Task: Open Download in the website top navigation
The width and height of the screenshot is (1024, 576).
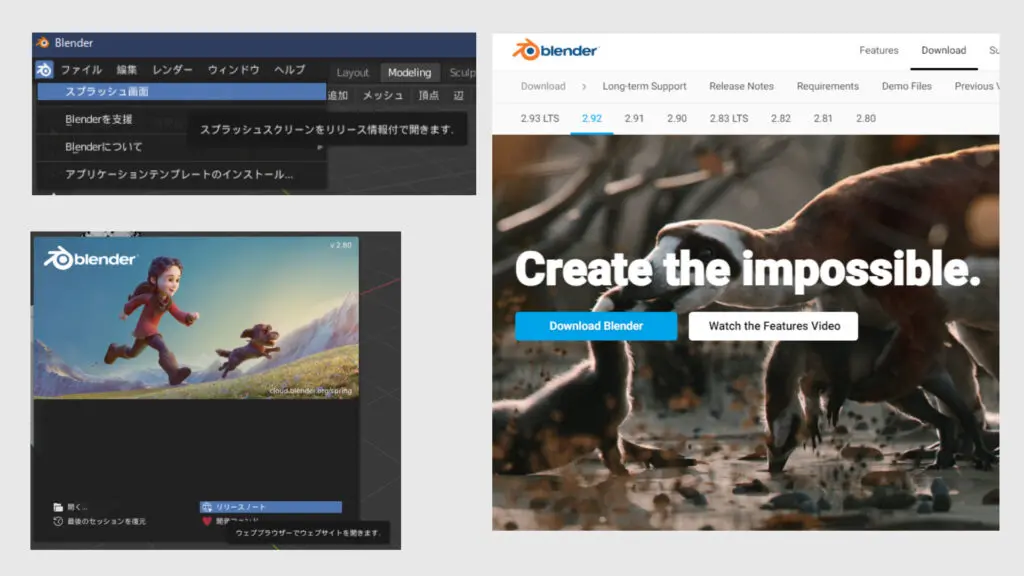Action: click(944, 50)
